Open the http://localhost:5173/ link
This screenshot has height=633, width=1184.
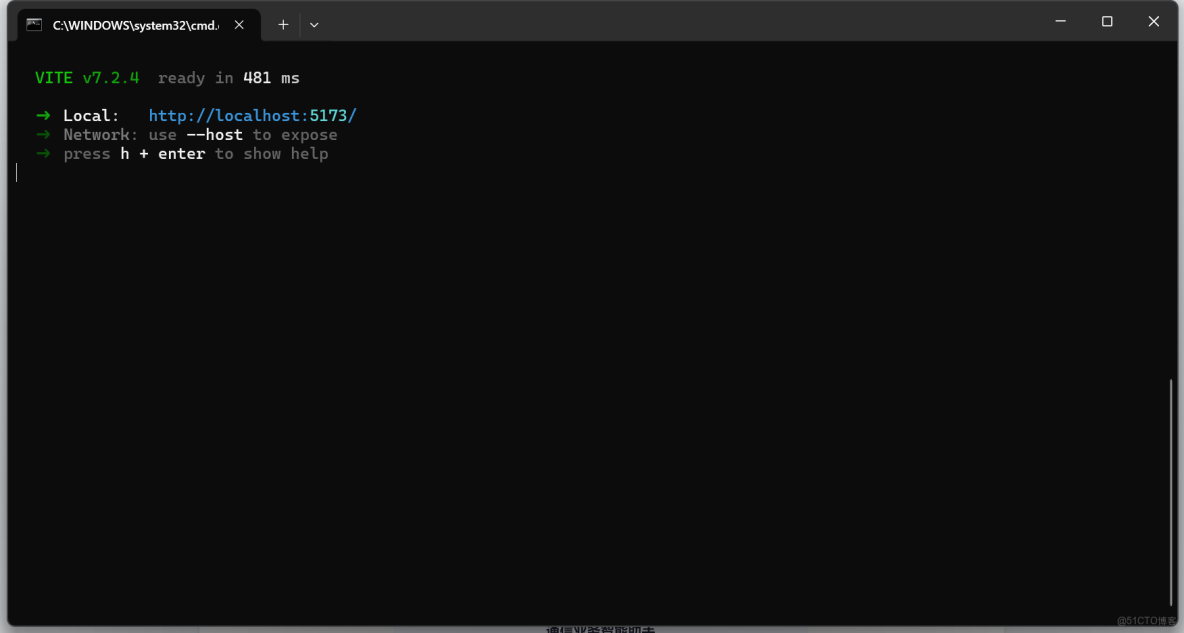point(252,115)
